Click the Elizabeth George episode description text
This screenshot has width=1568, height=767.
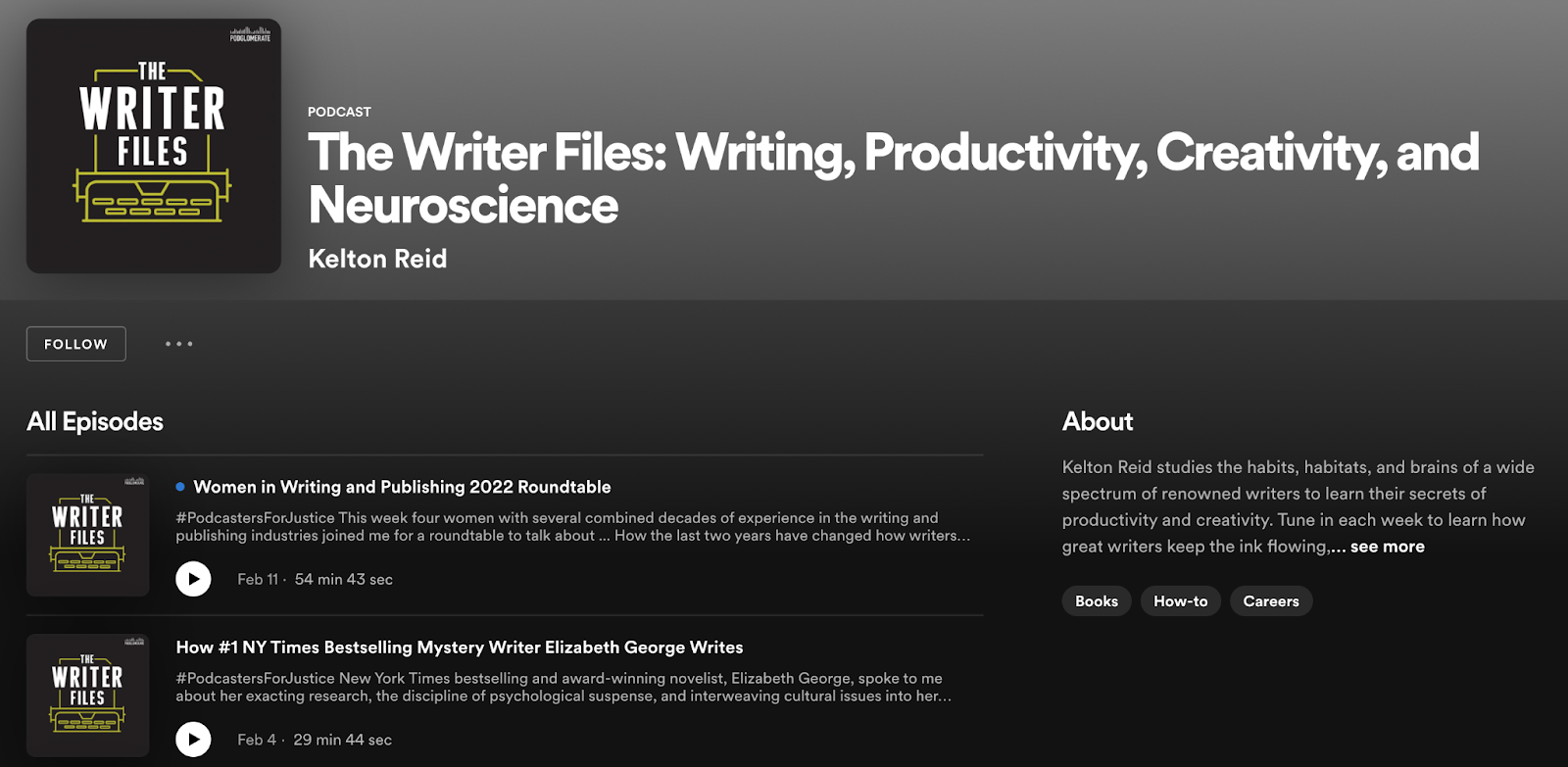563,688
